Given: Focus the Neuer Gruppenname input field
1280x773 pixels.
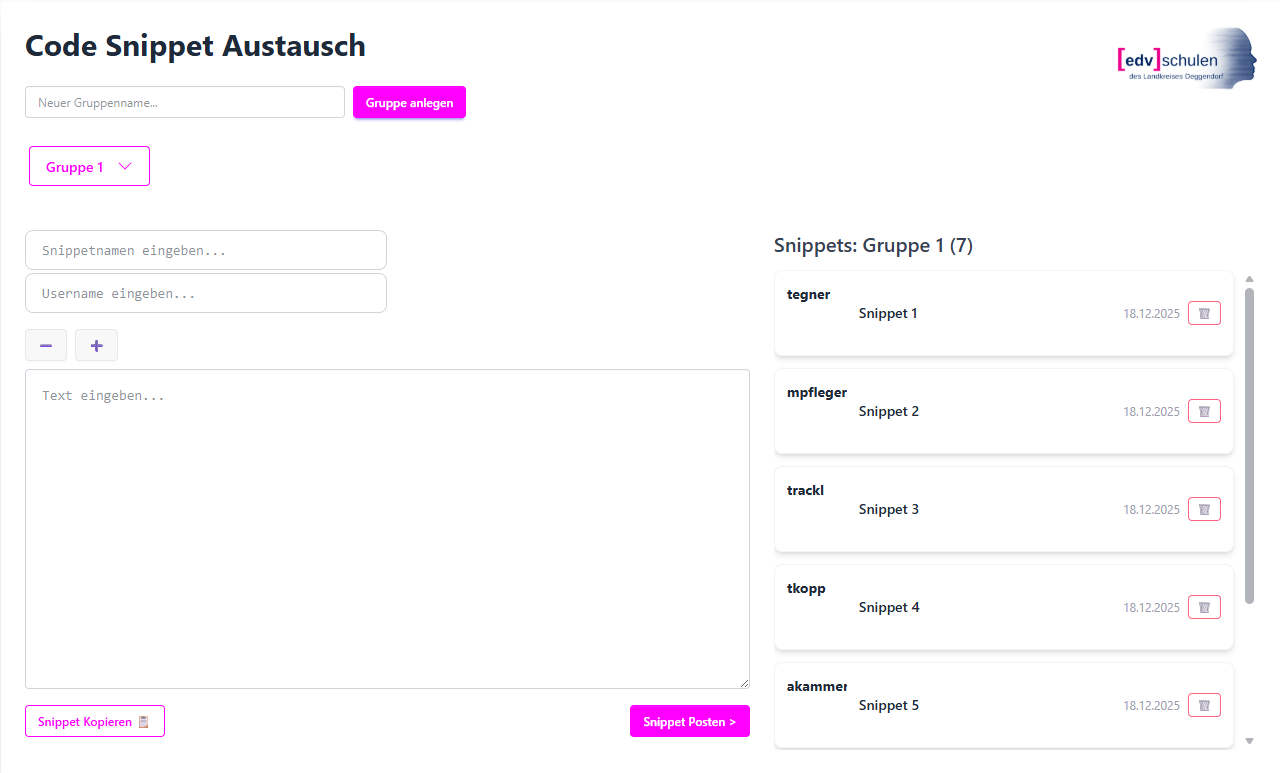Looking at the screenshot, I should 185,102.
